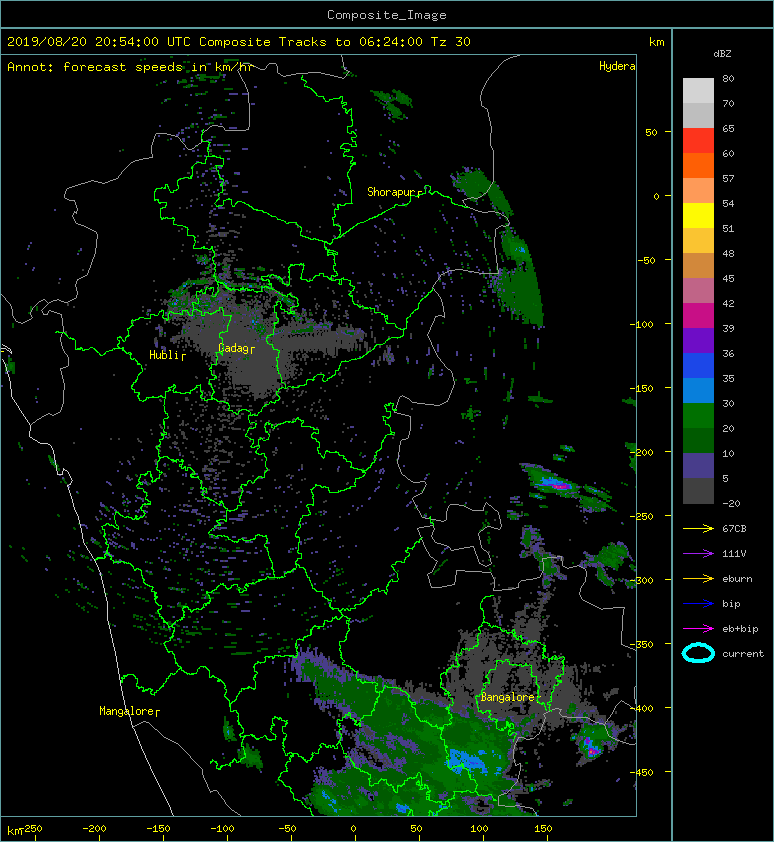Select the tan 48 dBZ color swatch
The width and height of the screenshot is (774, 842).
click(x=698, y=265)
